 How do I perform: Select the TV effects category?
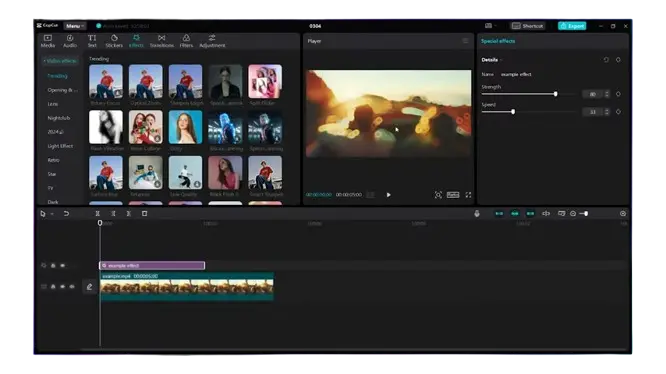tap(51, 188)
